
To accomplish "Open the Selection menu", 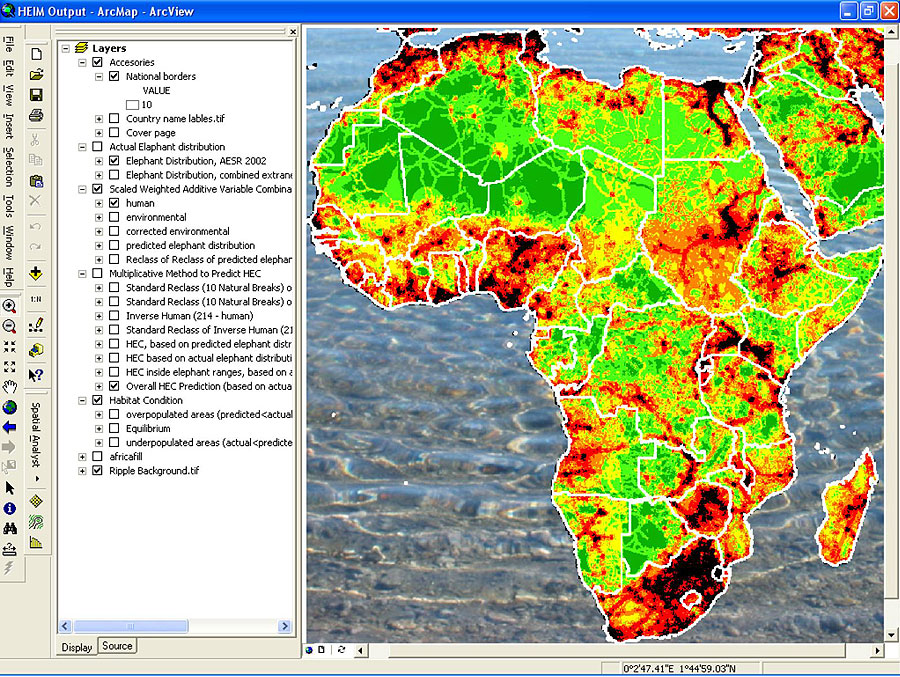I will (x=8, y=167).
